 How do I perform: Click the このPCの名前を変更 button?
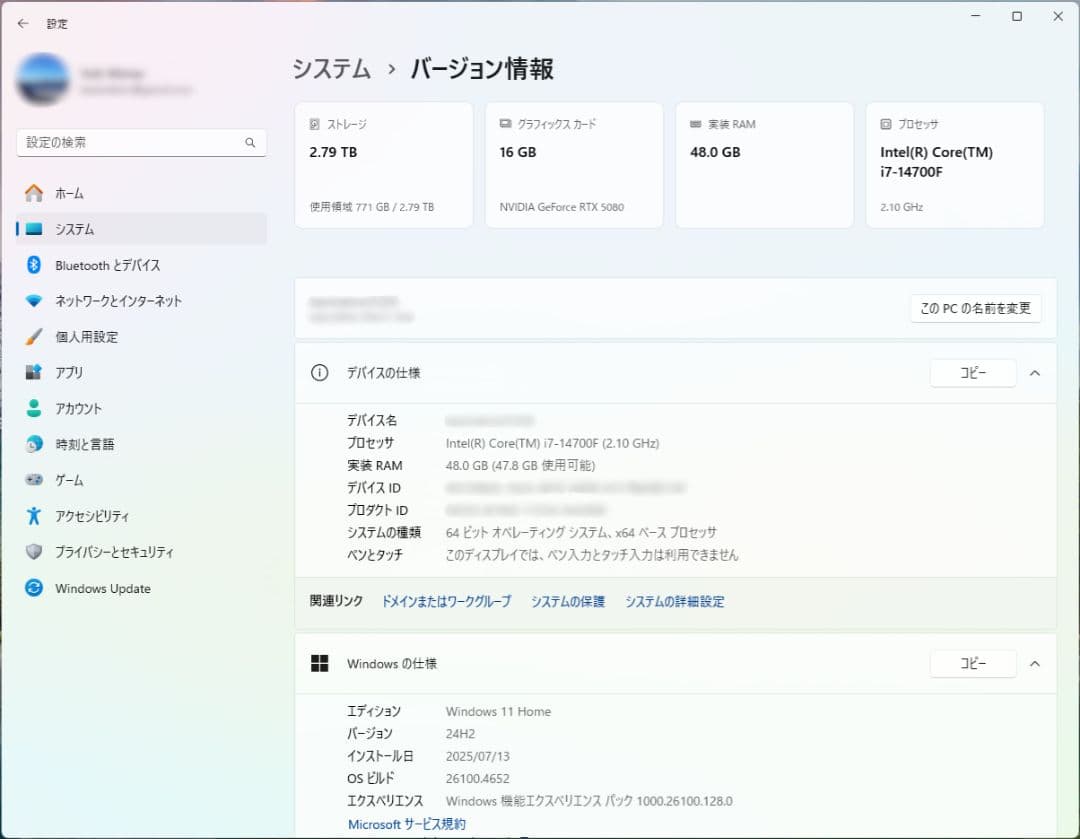[975, 309]
